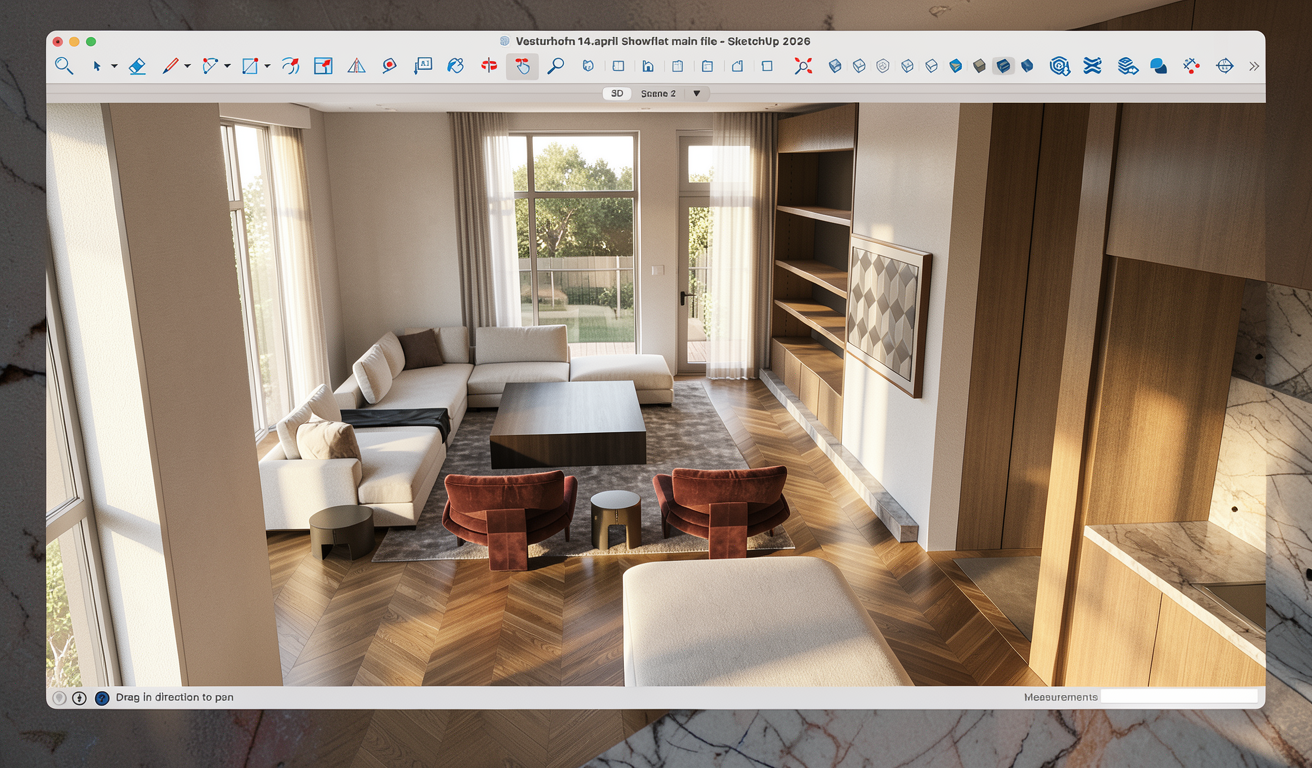This screenshot has height=768, width=1312.
Task: Switch to the Scene 2 tab
Action: point(658,93)
